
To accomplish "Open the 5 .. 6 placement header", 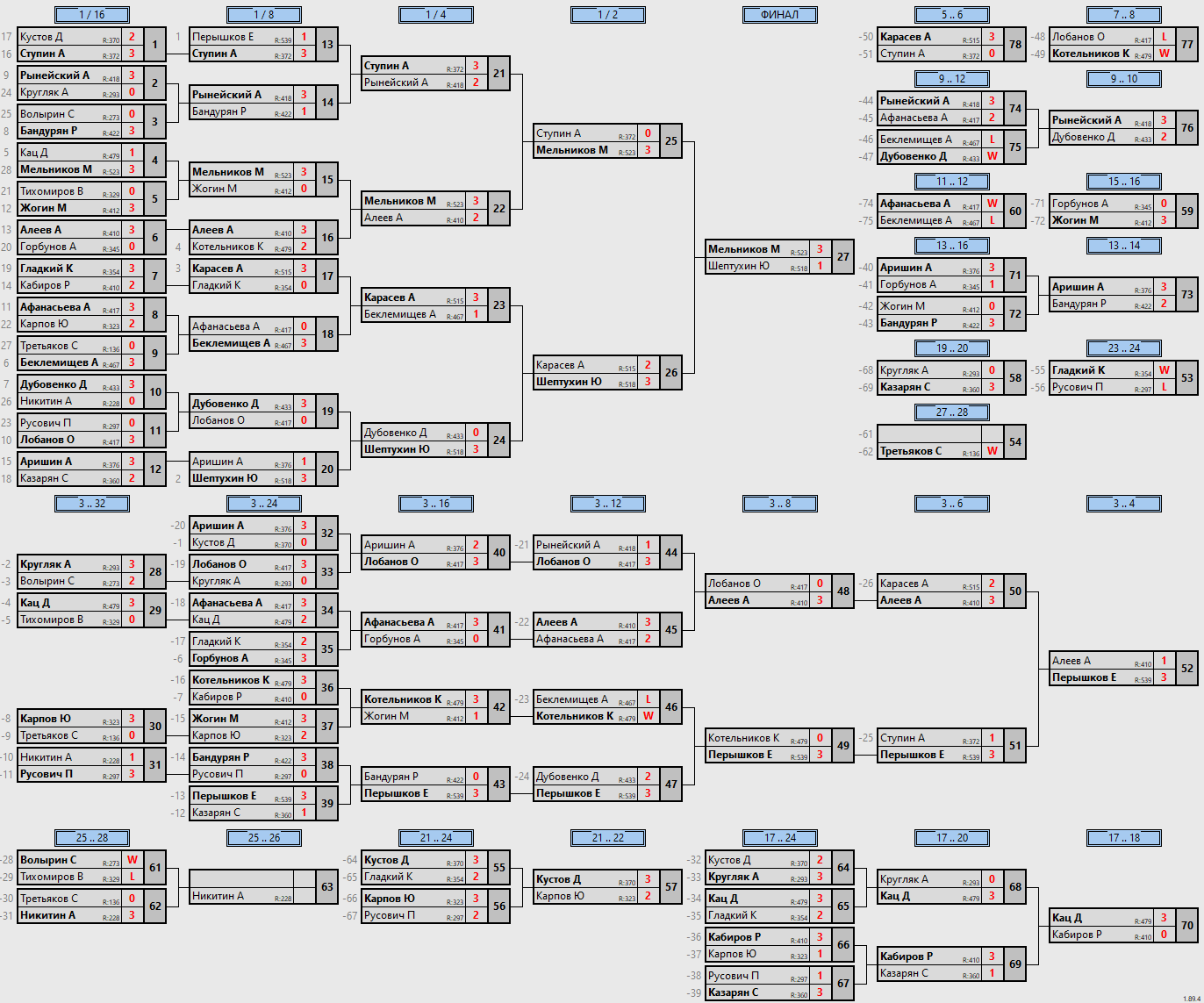I will point(952,15).
